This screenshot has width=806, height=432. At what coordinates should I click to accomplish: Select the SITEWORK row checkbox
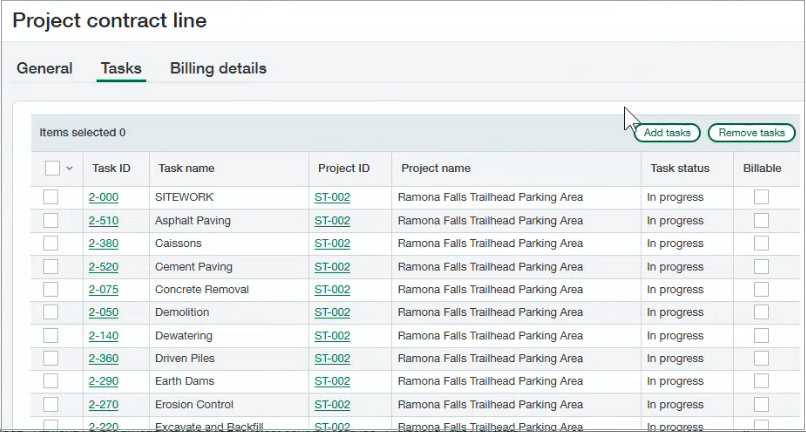[51, 197]
